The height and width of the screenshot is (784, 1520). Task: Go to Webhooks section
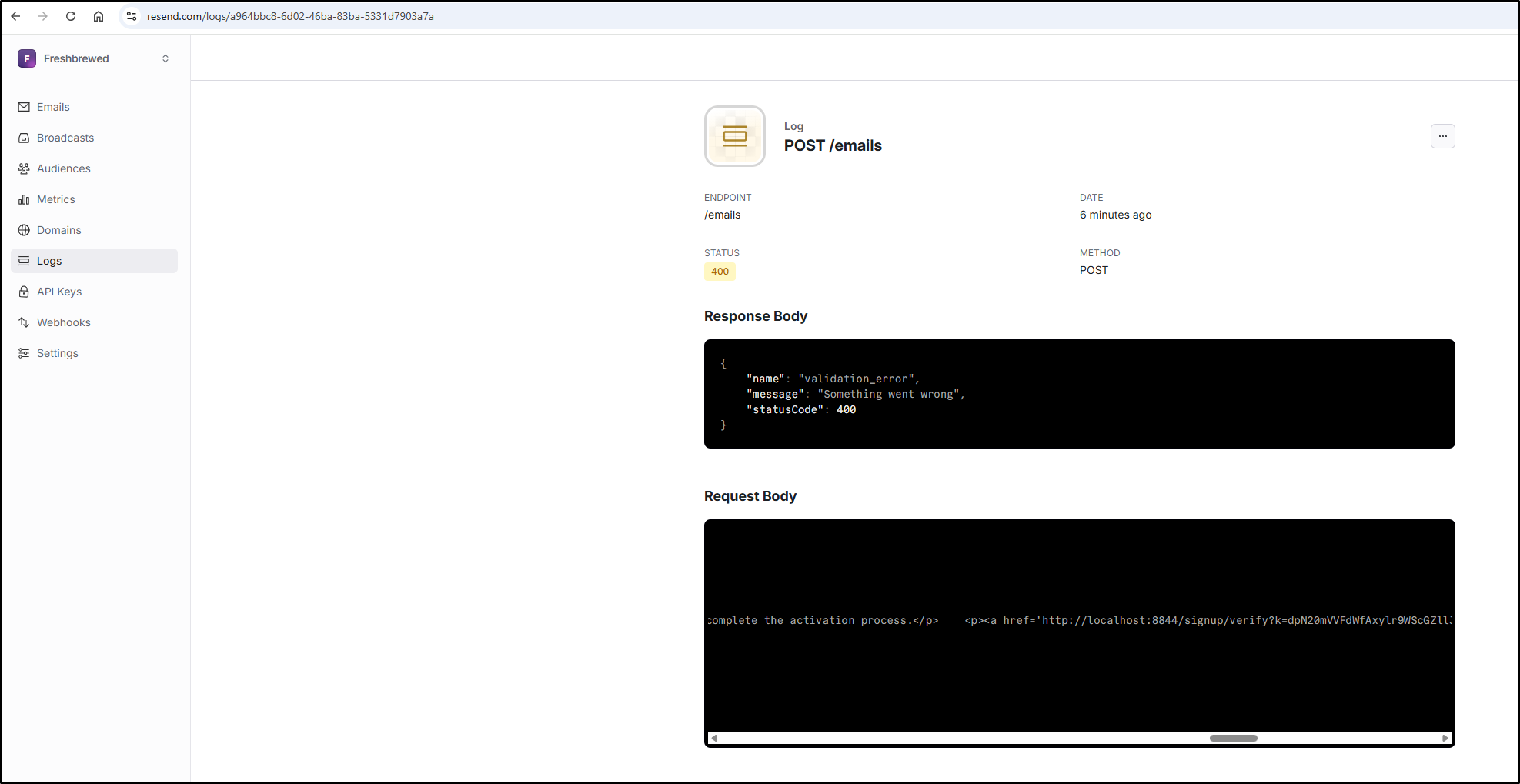click(x=94, y=322)
